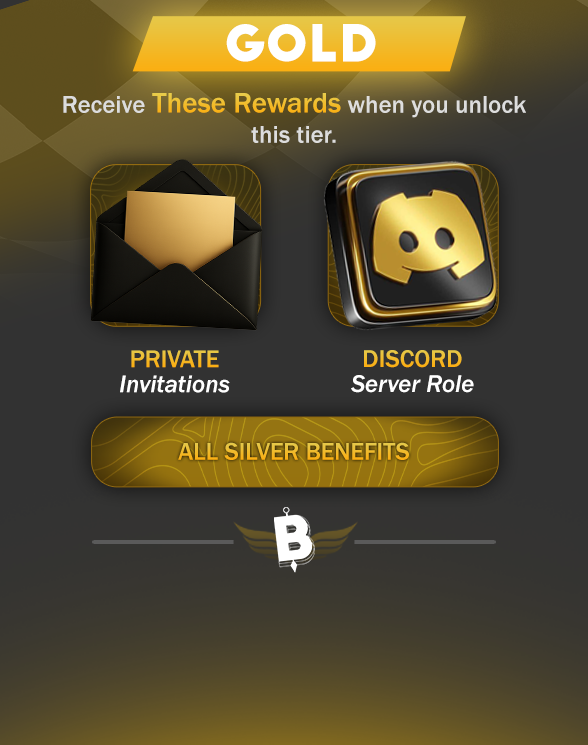Click the Invitations italic text
Screen dimensions: 588x745
(174, 384)
